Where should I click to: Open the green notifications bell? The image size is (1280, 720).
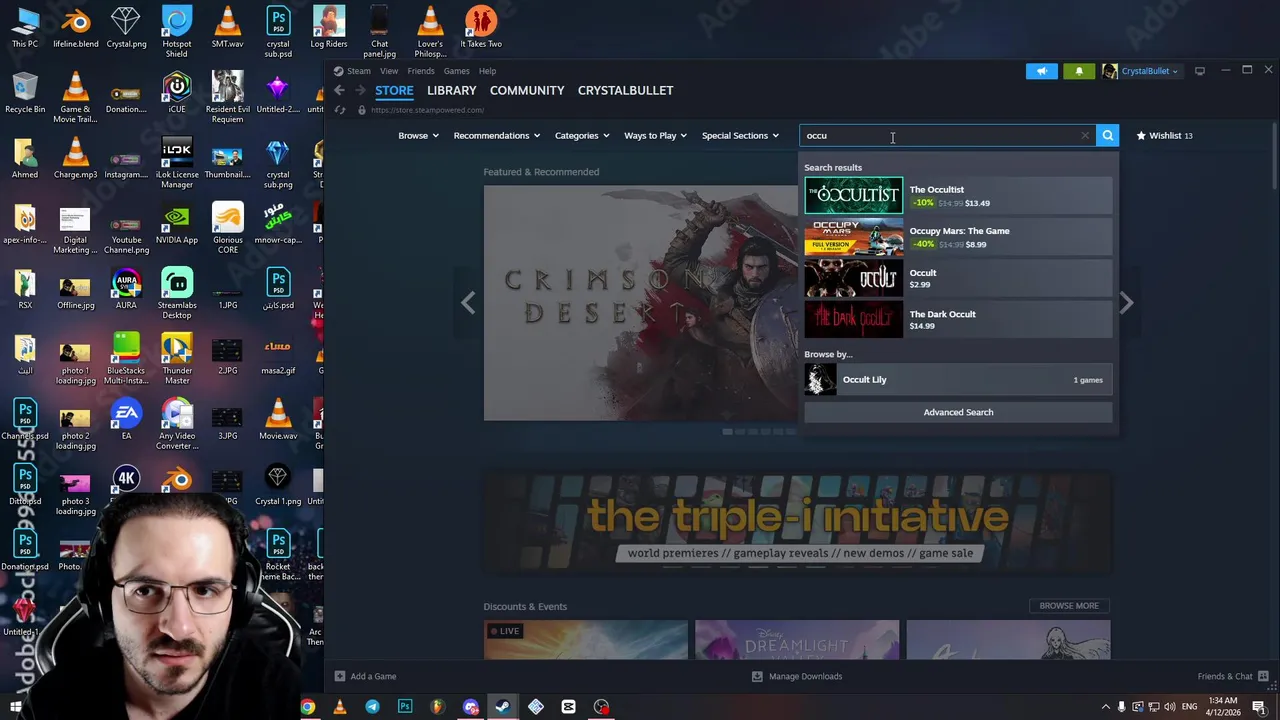1079,71
